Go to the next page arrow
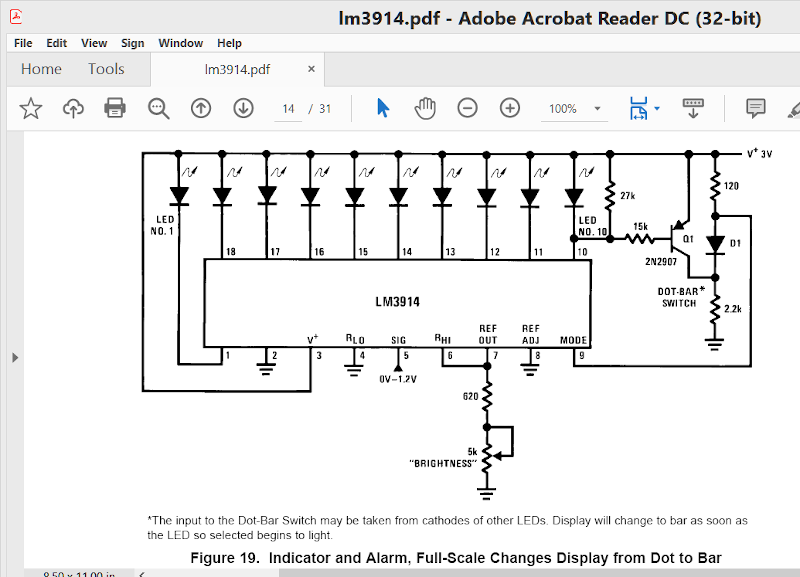The width and height of the screenshot is (800, 577). click(243, 109)
